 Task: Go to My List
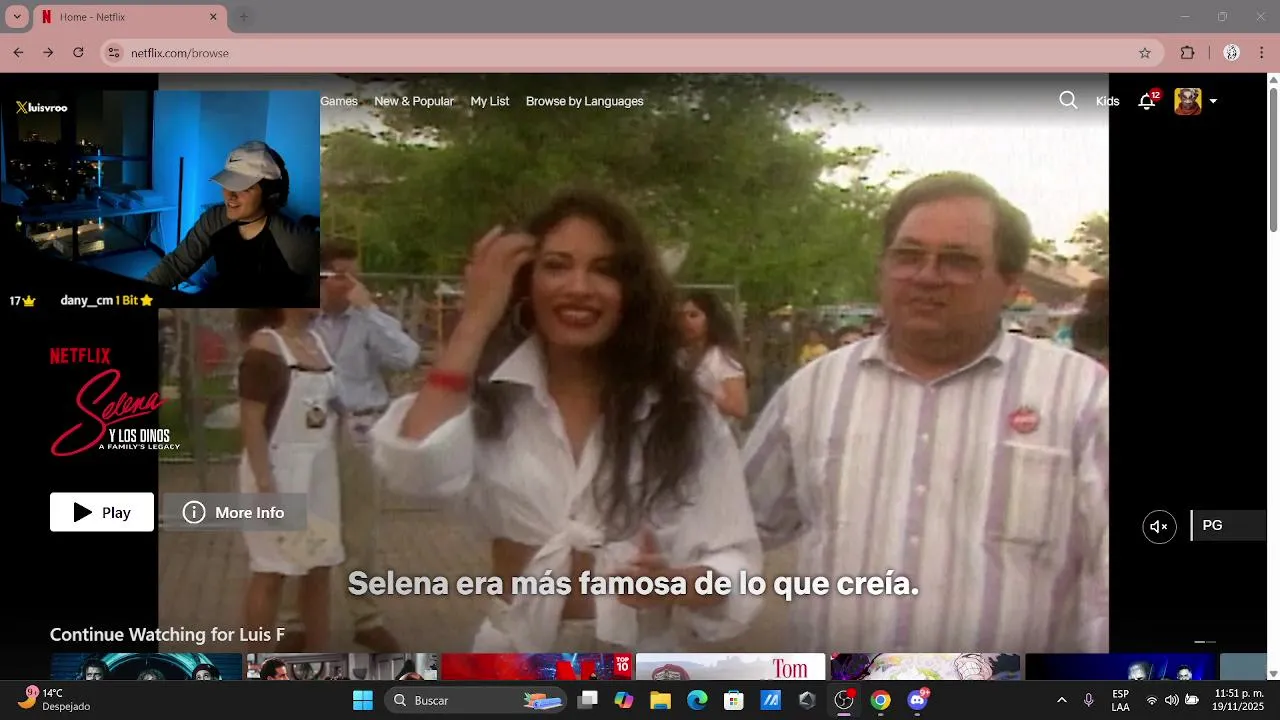(x=490, y=101)
